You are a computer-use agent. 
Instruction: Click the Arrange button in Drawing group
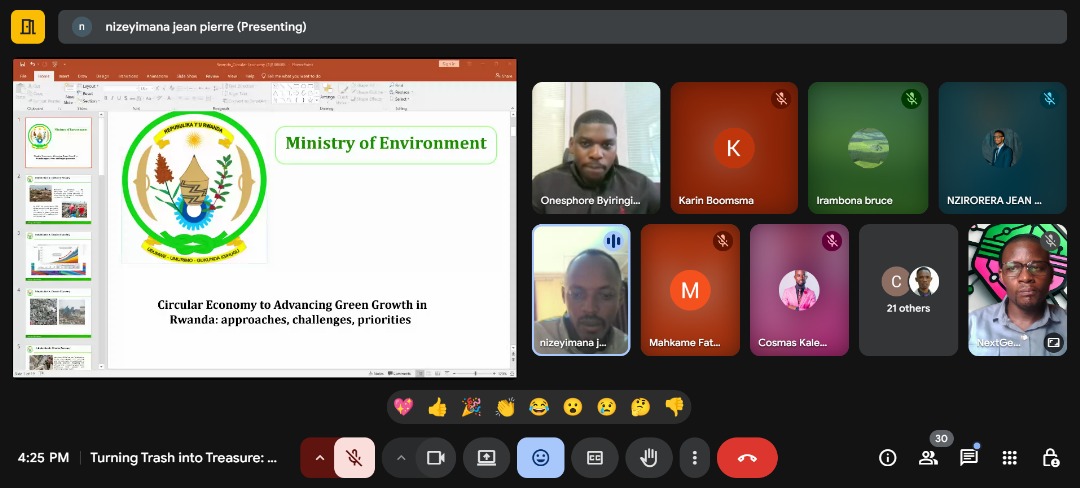pyautogui.click(x=327, y=92)
